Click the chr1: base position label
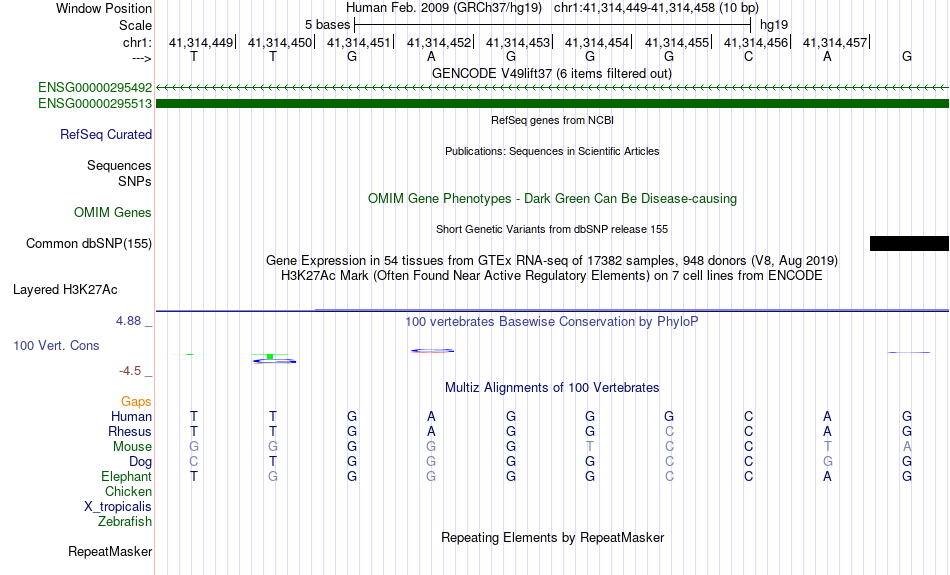 click(x=138, y=42)
